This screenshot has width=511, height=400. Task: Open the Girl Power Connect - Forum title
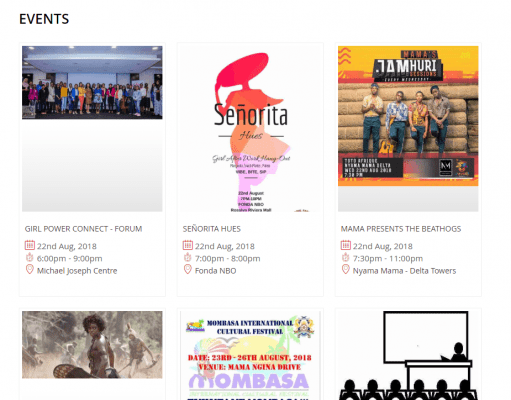click(x=83, y=229)
